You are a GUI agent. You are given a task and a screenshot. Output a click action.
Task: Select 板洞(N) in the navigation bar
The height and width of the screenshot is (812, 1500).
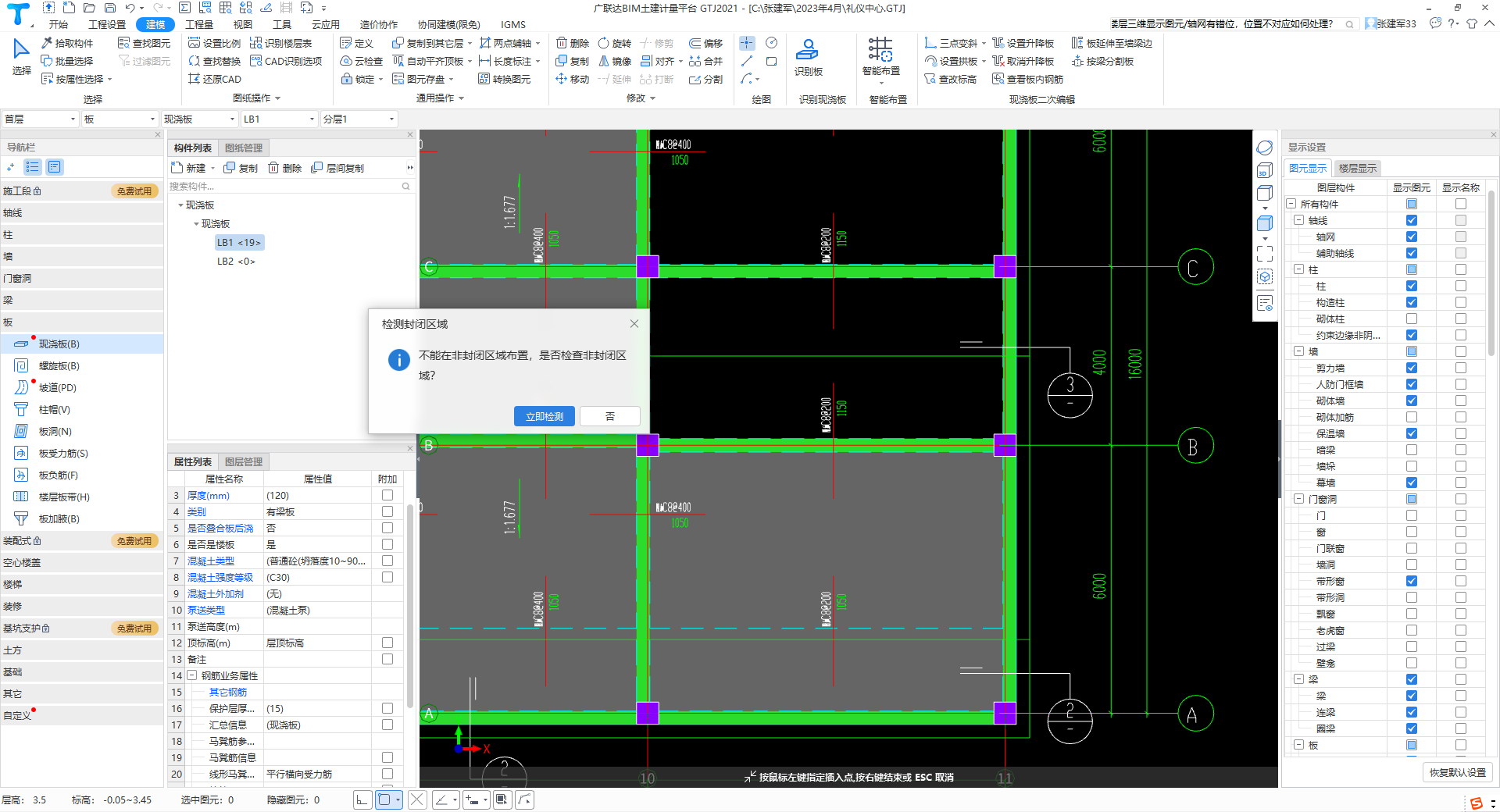(x=55, y=431)
